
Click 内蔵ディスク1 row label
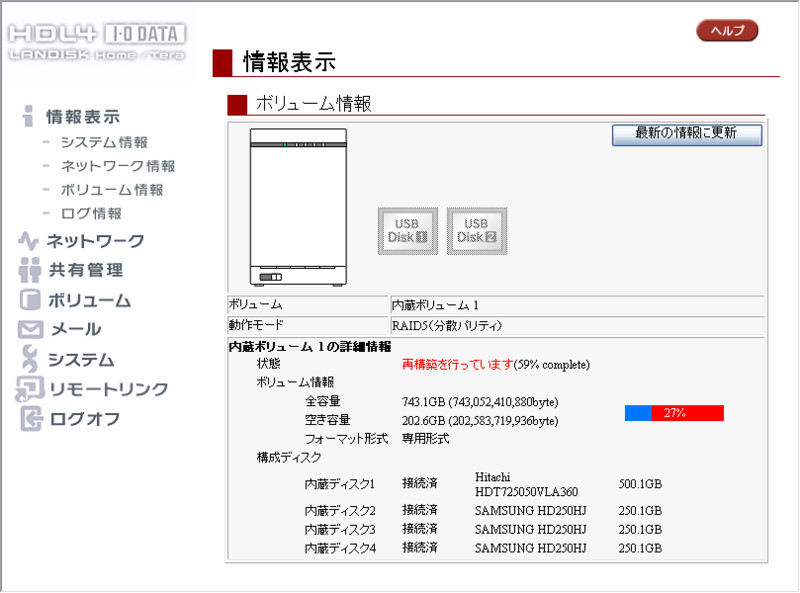coord(340,484)
